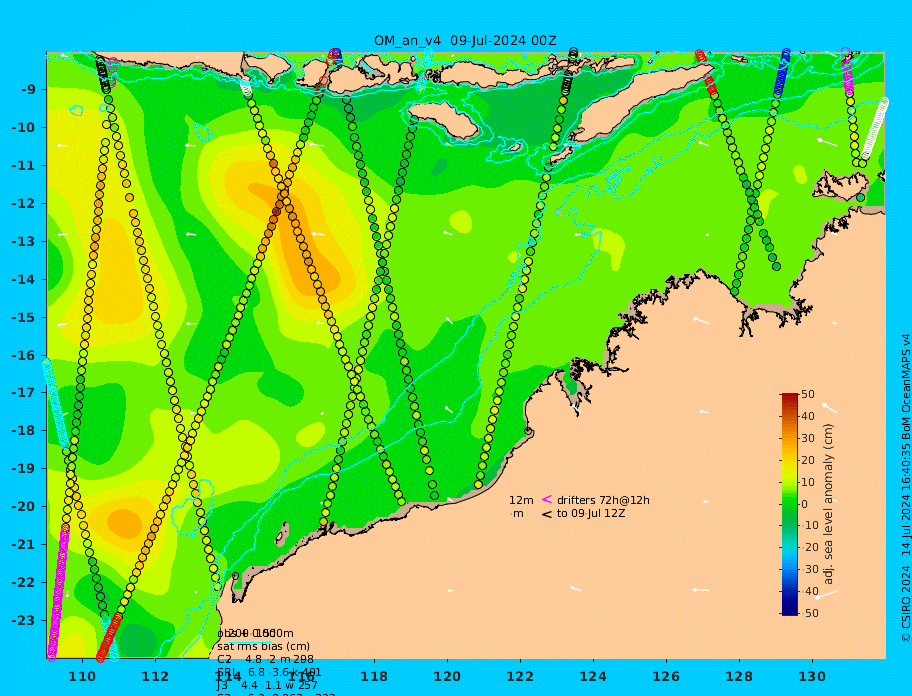Click the latitude axis label "-20" on left axis

pyautogui.click(x=23, y=506)
